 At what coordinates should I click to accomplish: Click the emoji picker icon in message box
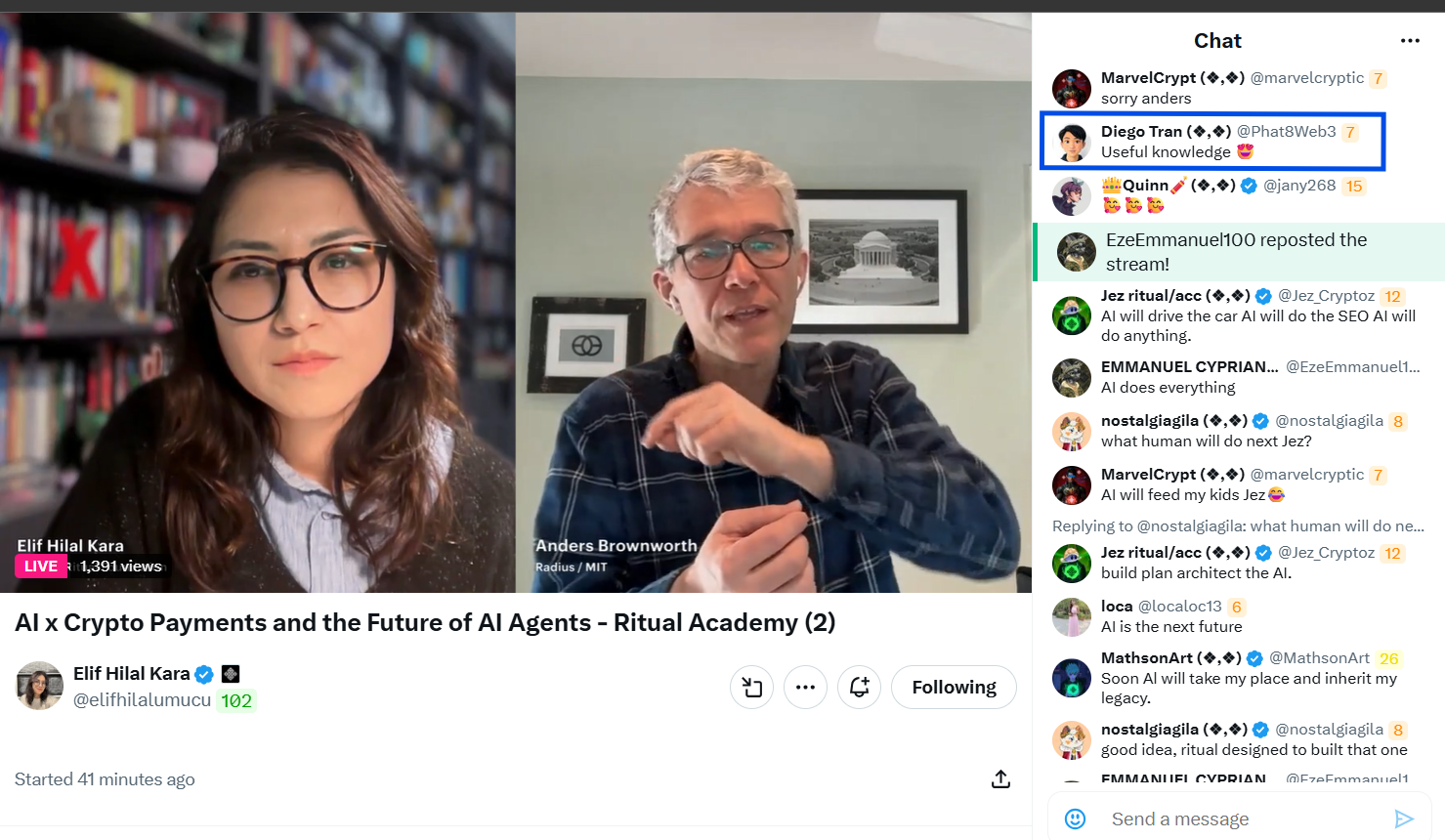tap(1075, 819)
